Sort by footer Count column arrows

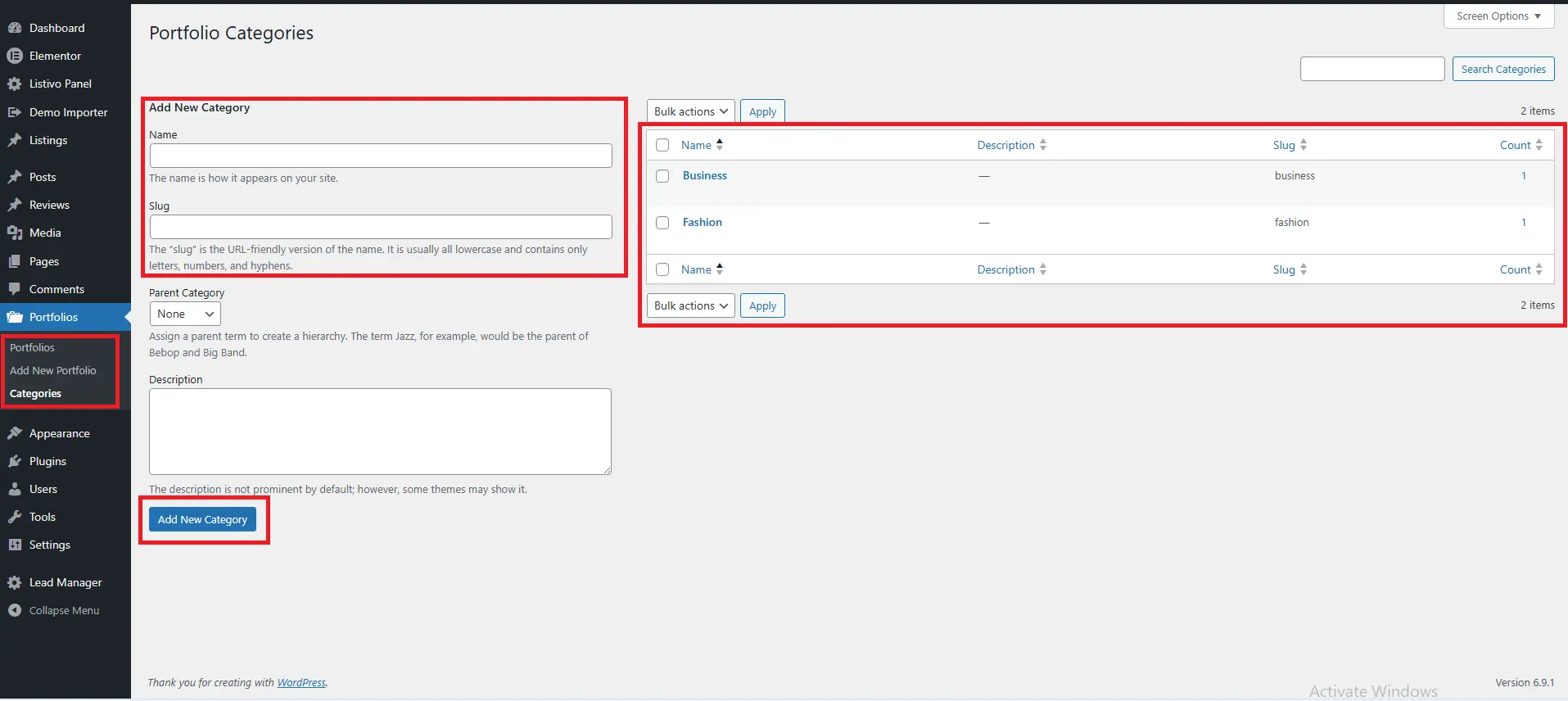1539,269
